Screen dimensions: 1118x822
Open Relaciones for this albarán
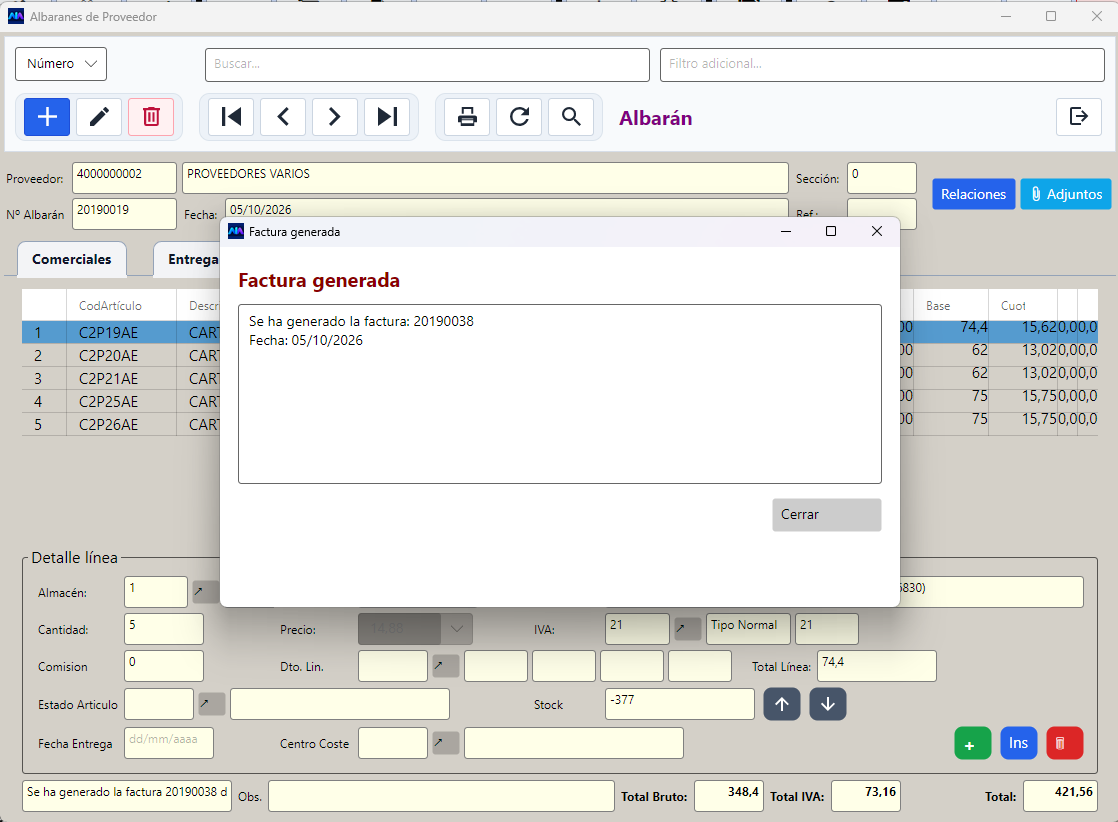(973, 194)
